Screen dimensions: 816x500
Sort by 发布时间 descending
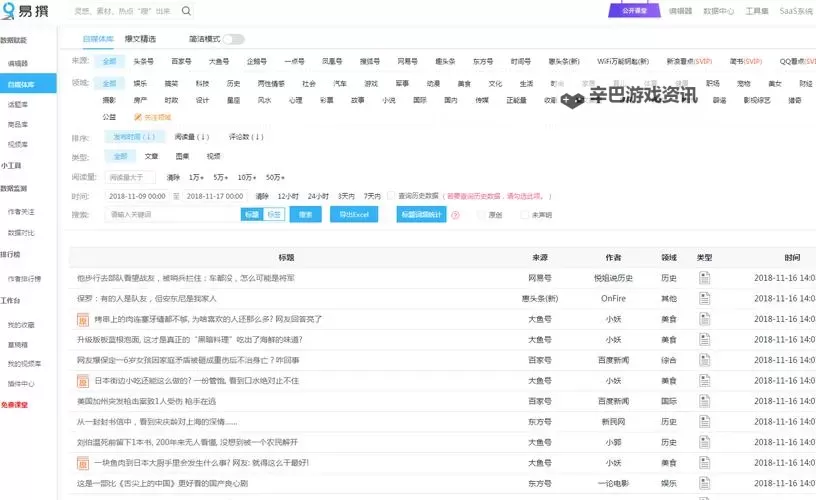click(134, 137)
